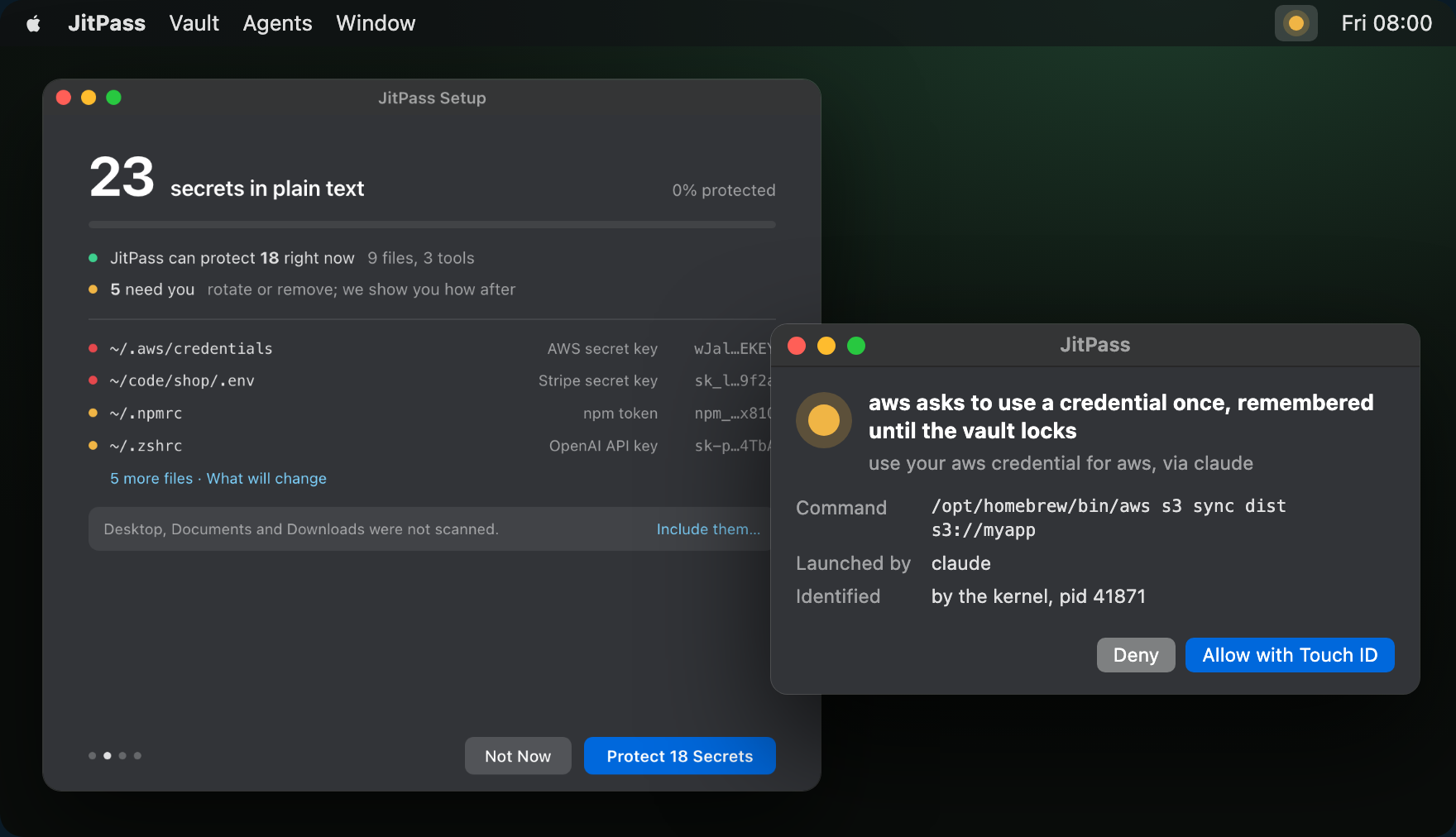Click the aws asks to use a credential heading
1456x837 pixels.
tap(1121, 417)
